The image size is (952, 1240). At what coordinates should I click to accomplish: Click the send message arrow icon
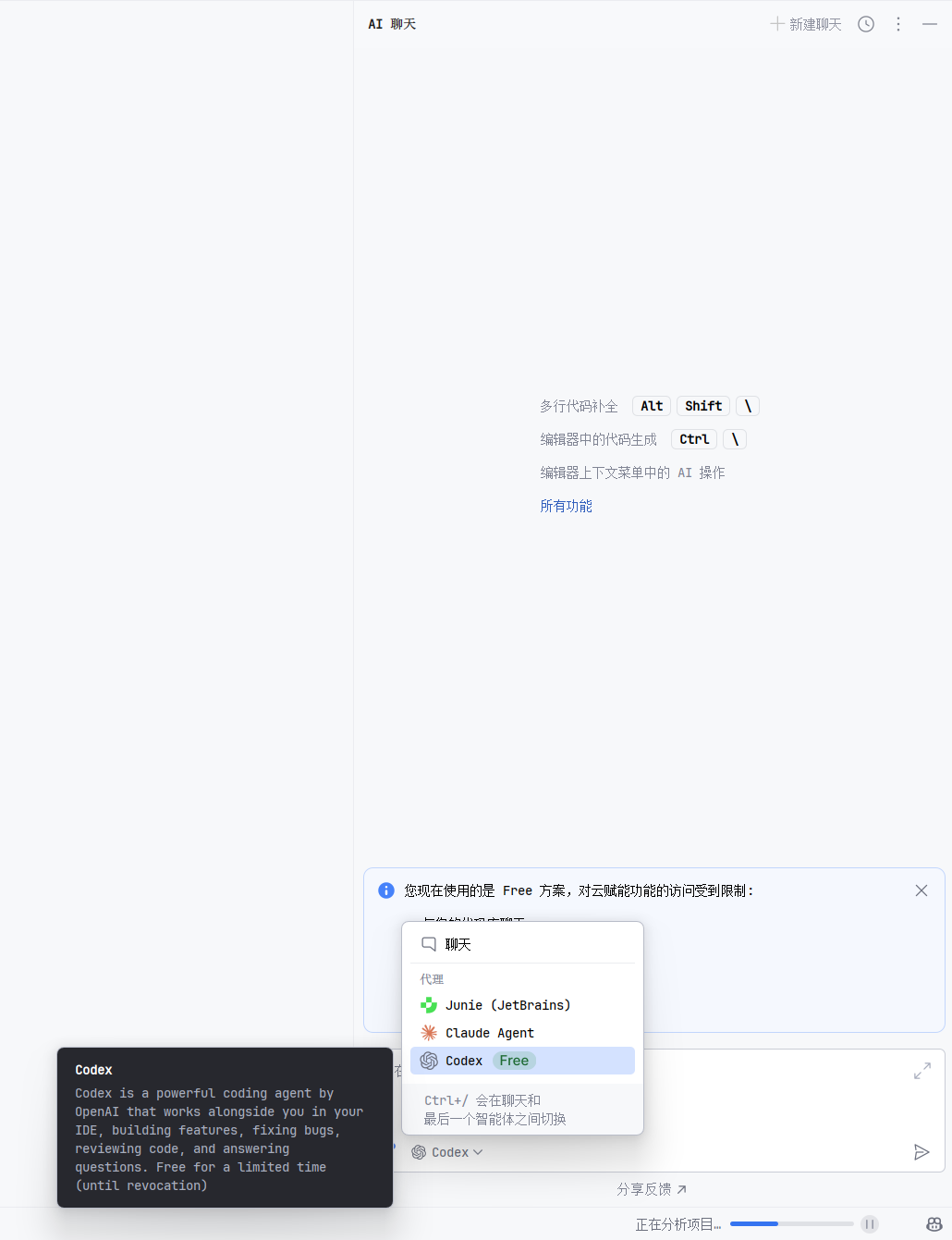pyautogui.click(x=921, y=1152)
